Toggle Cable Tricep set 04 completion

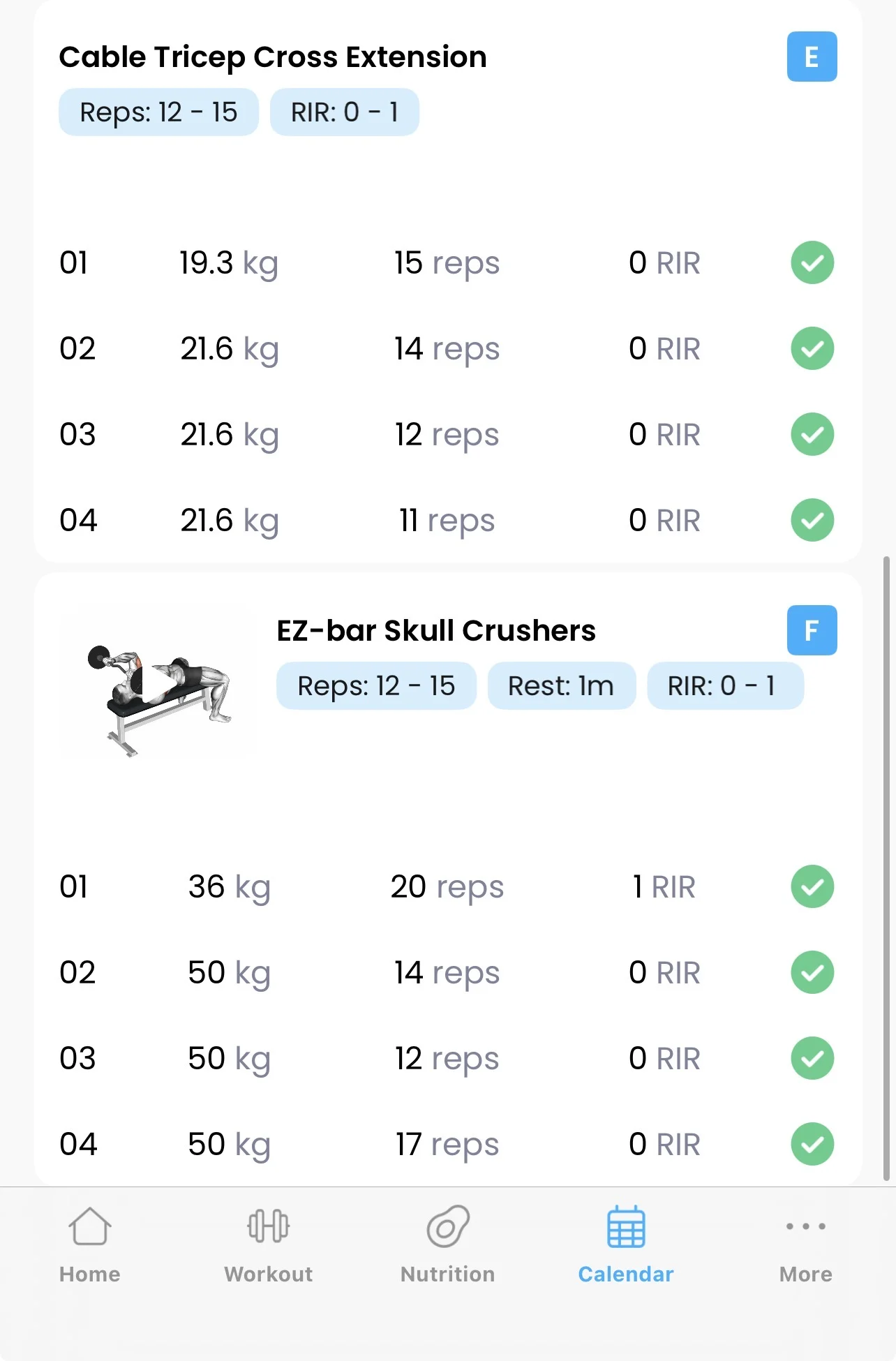point(812,520)
